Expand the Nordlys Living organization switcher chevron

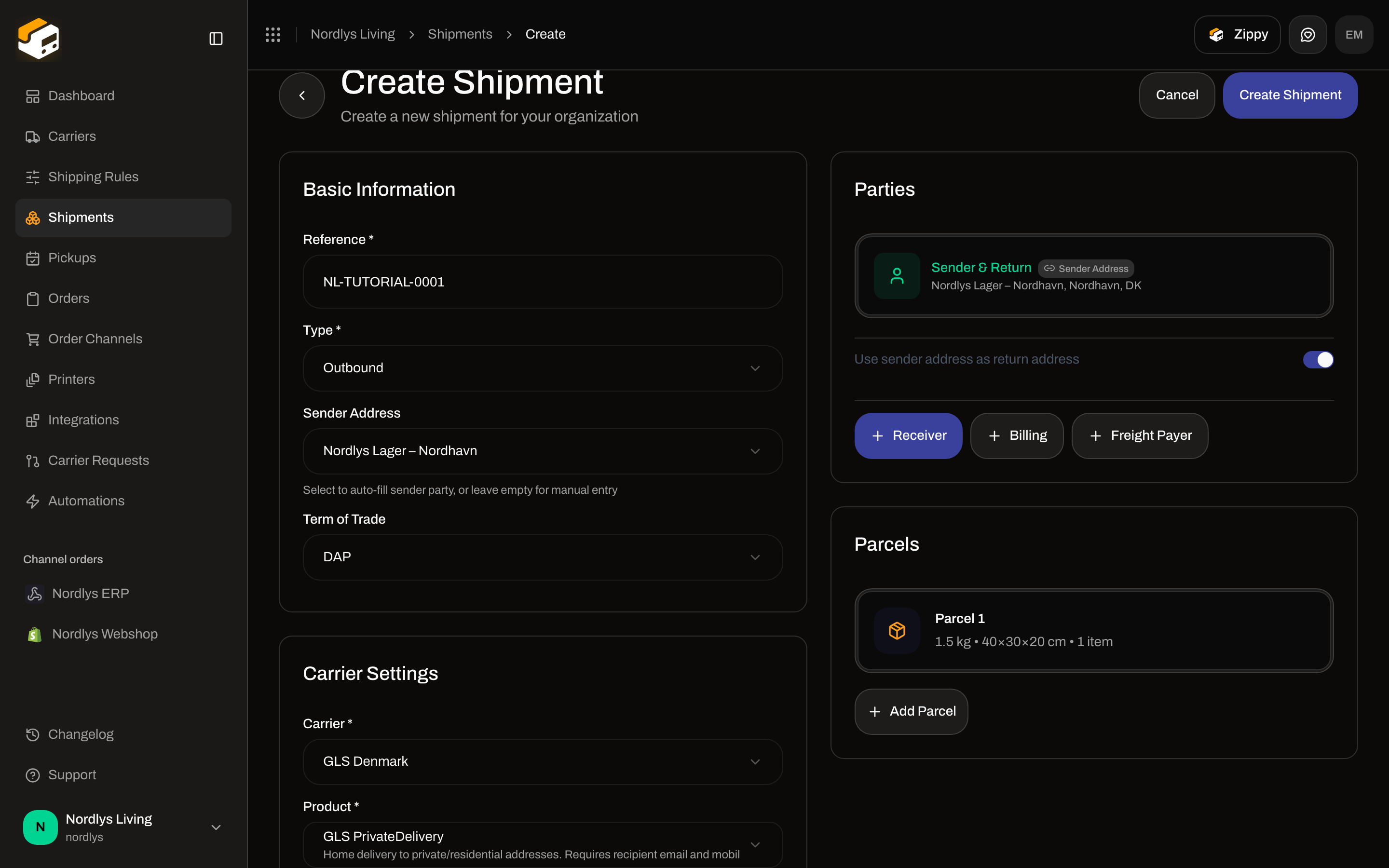click(x=216, y=827)
